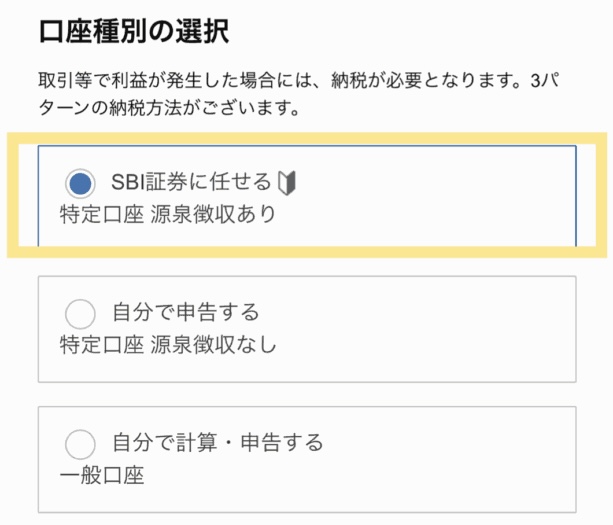Click the 特定口座 源泉徴収あり description
Viewport: 613px width, 525px height.
[x=167, y=214]
